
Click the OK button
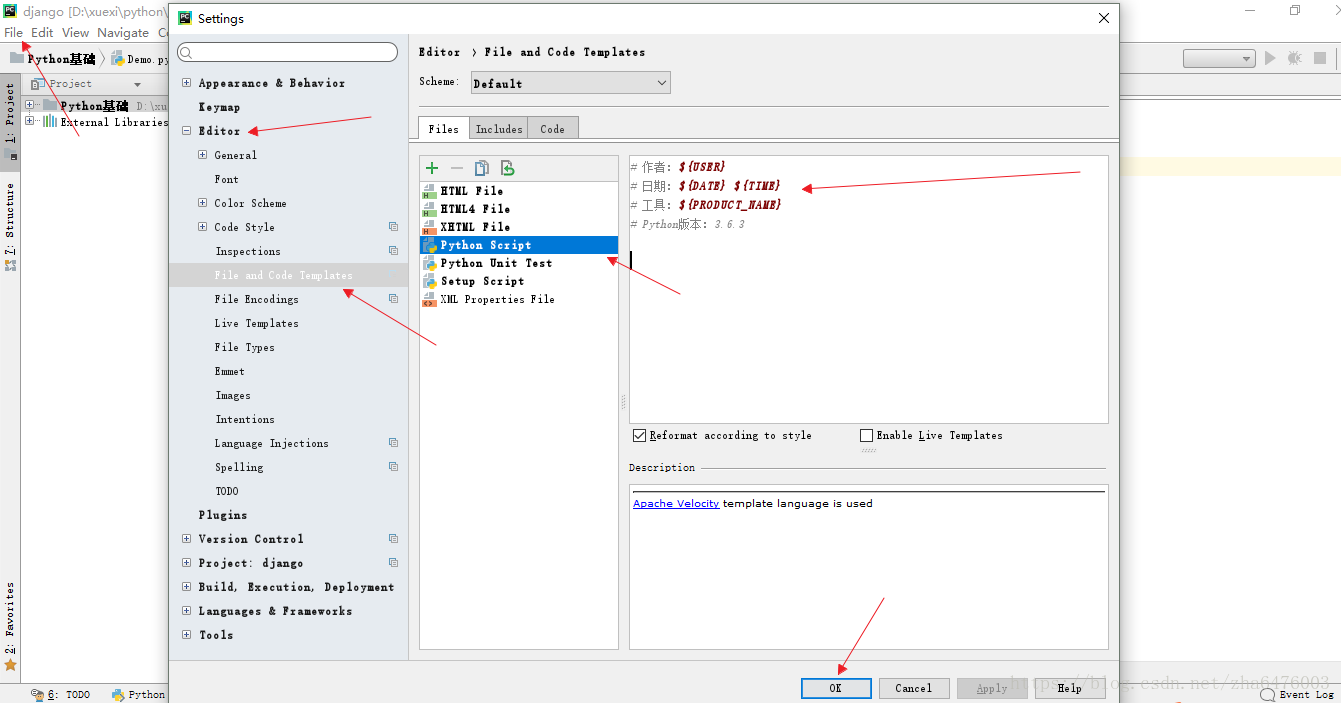[x=836, y=688]
